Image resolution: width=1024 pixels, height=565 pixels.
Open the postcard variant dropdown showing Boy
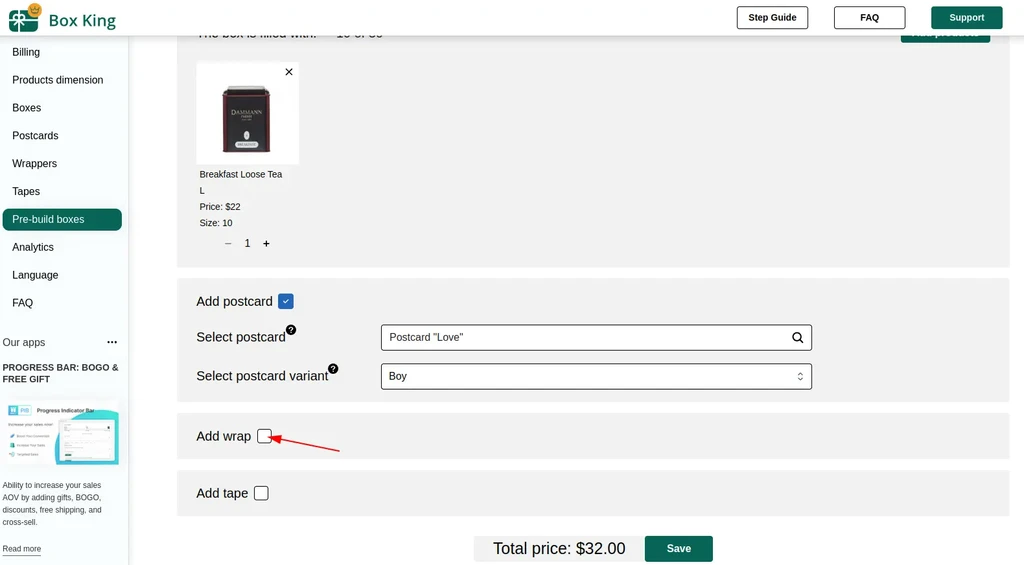tap(596, 376)
